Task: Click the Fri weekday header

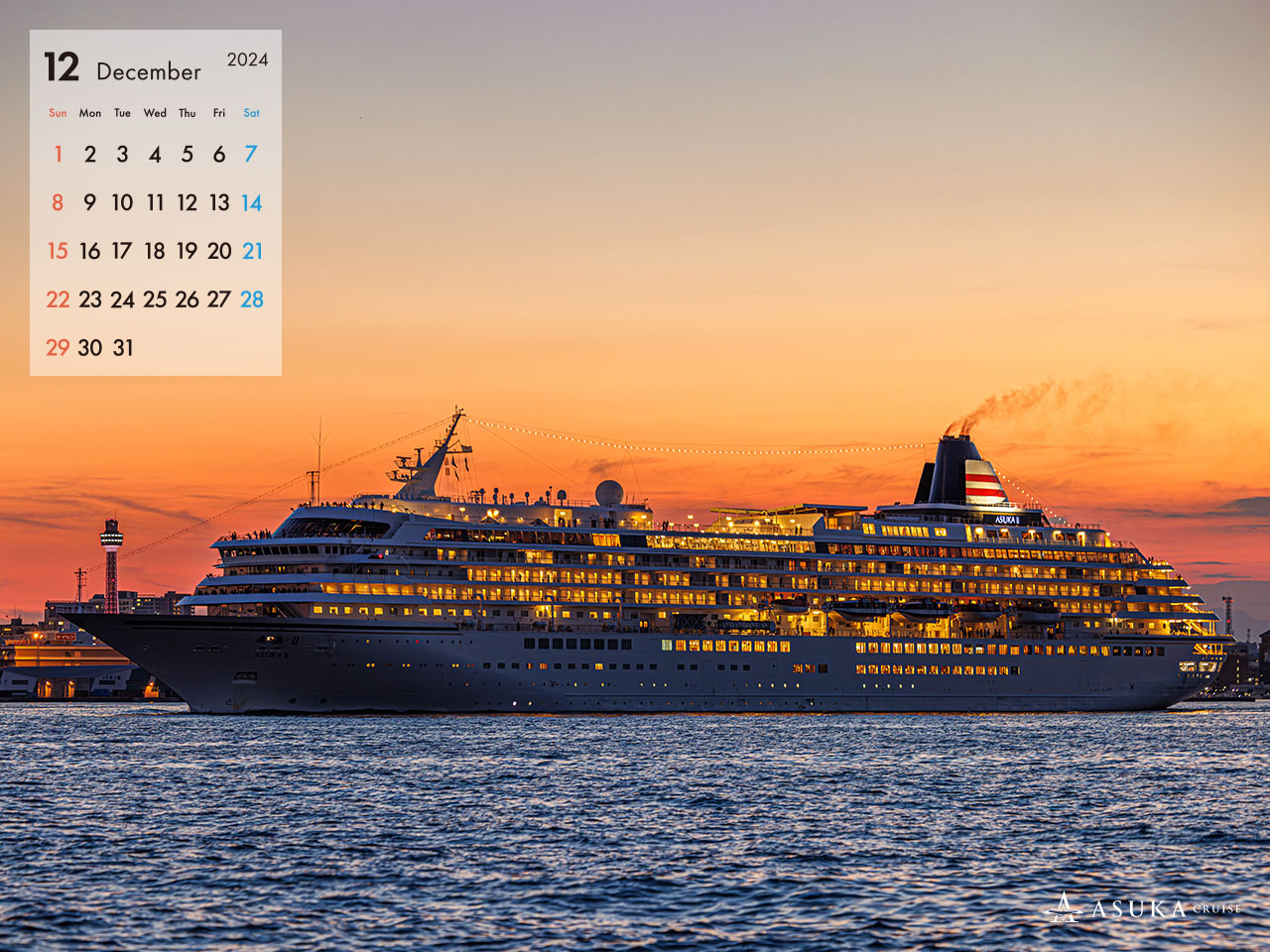Action: 219,113
